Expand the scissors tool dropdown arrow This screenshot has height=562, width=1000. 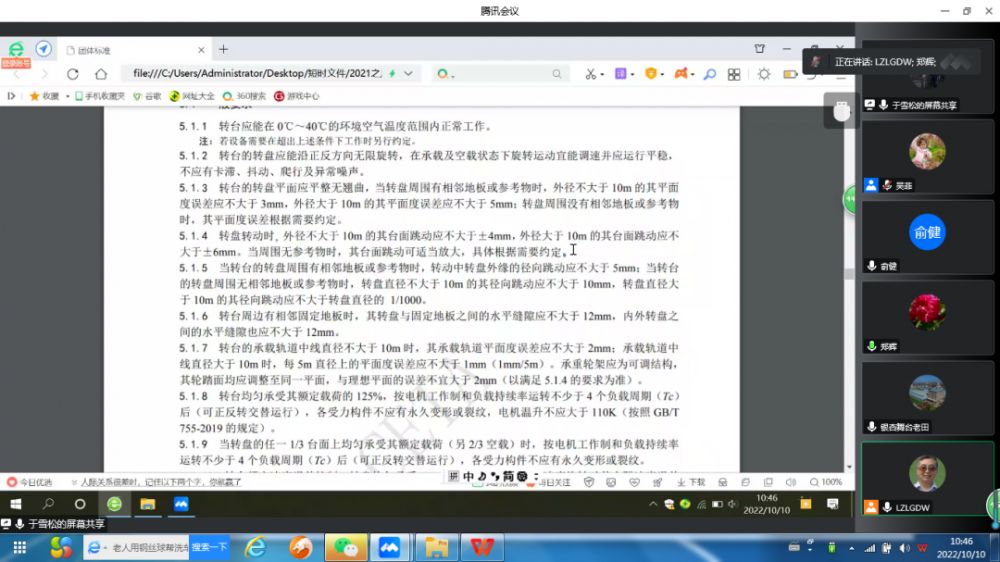602,75
